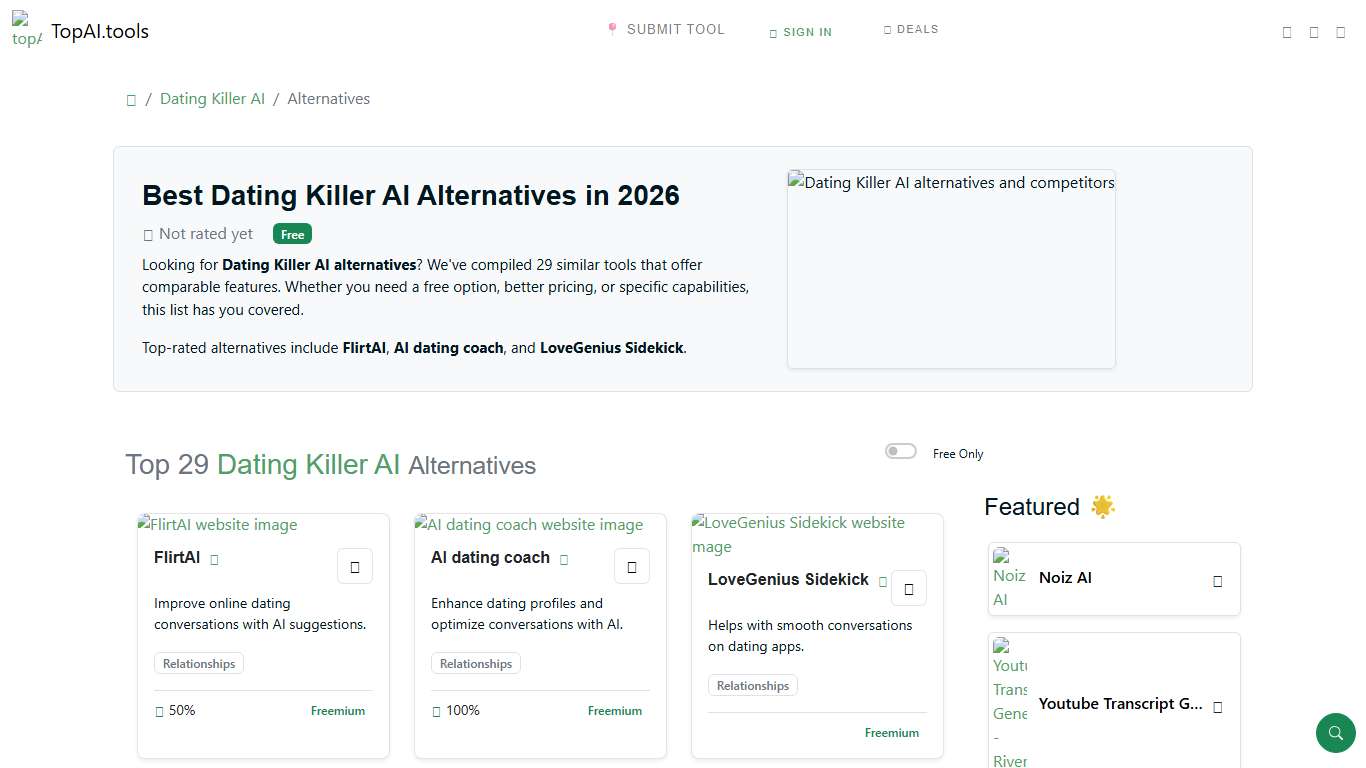Click the 50% rating indicator on FlirtAI card
Screen dimensions: 1366x768
[x=175, y=710]
